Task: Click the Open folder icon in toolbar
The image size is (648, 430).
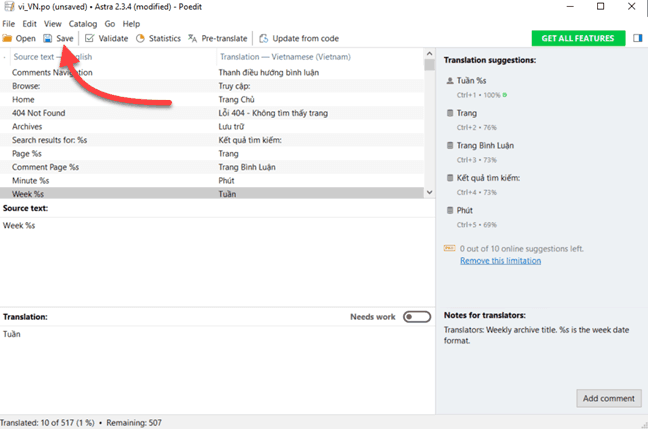Action: [x=8, y=38]
